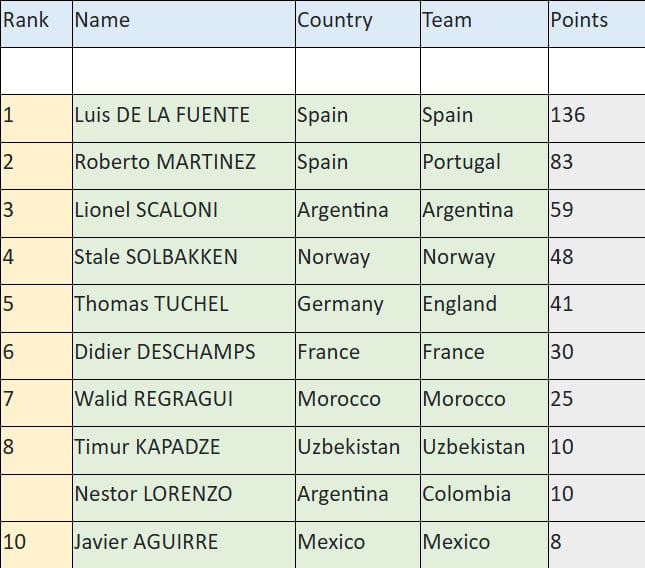
Task: Click the empty rank cell beside Nestor LORENZO
Action: [x=36, y=494]
